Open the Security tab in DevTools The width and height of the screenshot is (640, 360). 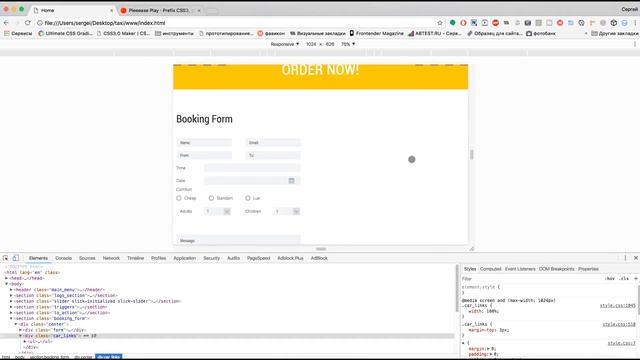tap(211, 258)
